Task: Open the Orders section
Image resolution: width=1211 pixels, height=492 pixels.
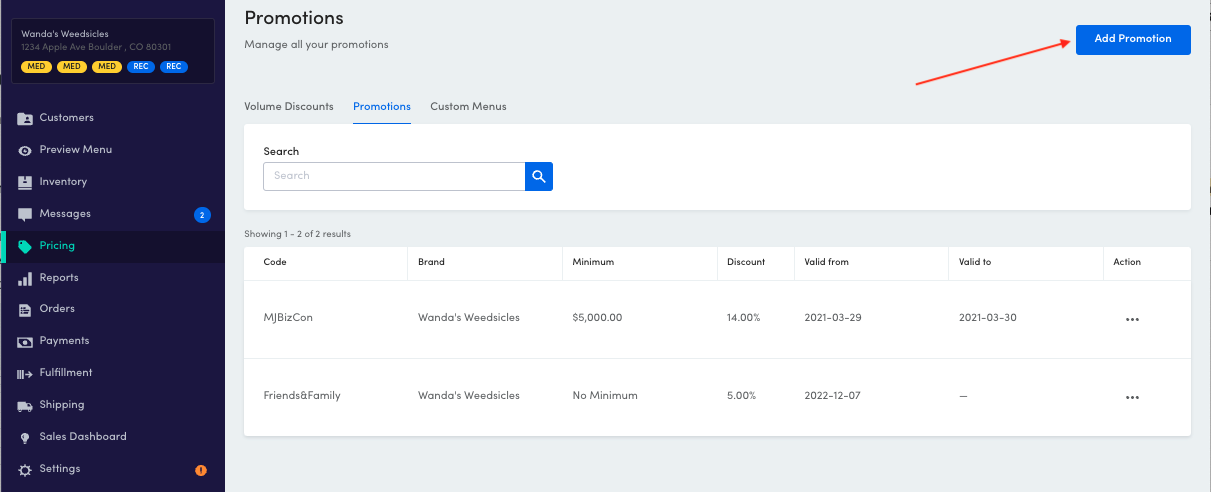Action: [x=57, y=309]
